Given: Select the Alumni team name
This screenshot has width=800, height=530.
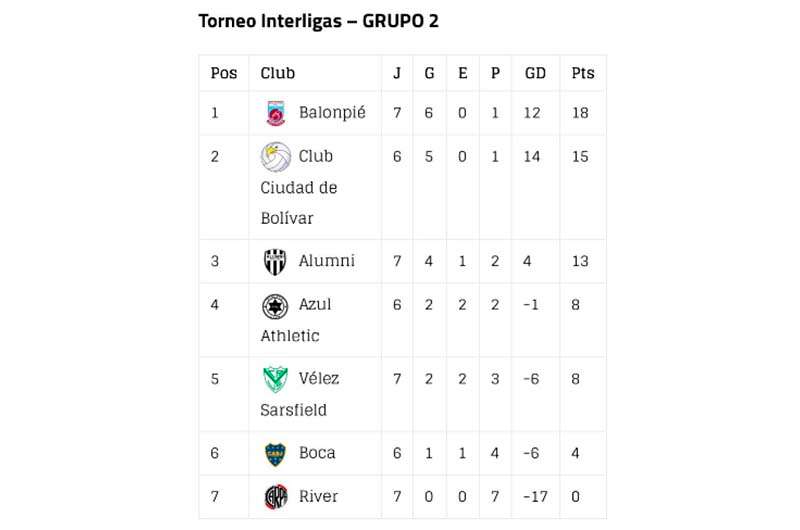Looking at the screenshot, I should 326,262.
